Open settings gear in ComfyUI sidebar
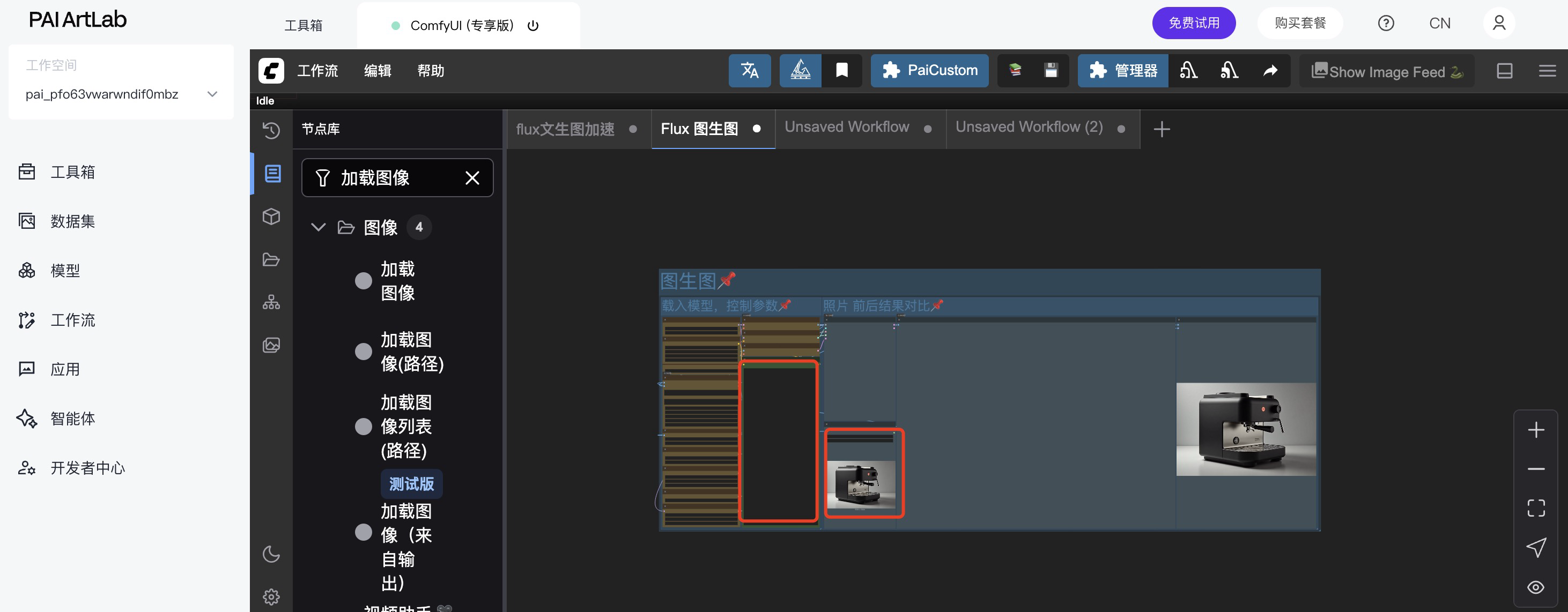The width and height of the screenshot is (1568, 612). click(271, 596)
